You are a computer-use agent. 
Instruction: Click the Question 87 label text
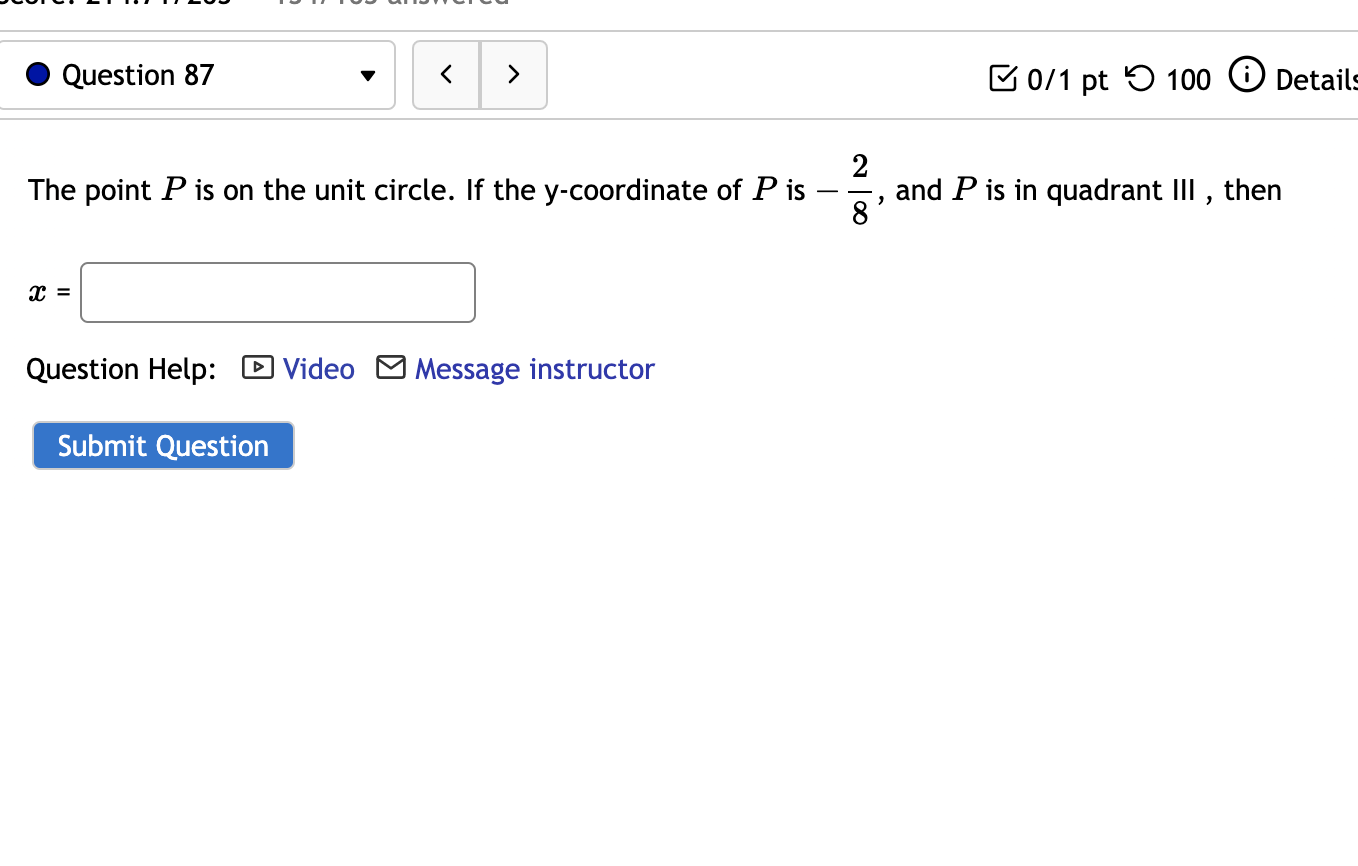pos(138,74)
